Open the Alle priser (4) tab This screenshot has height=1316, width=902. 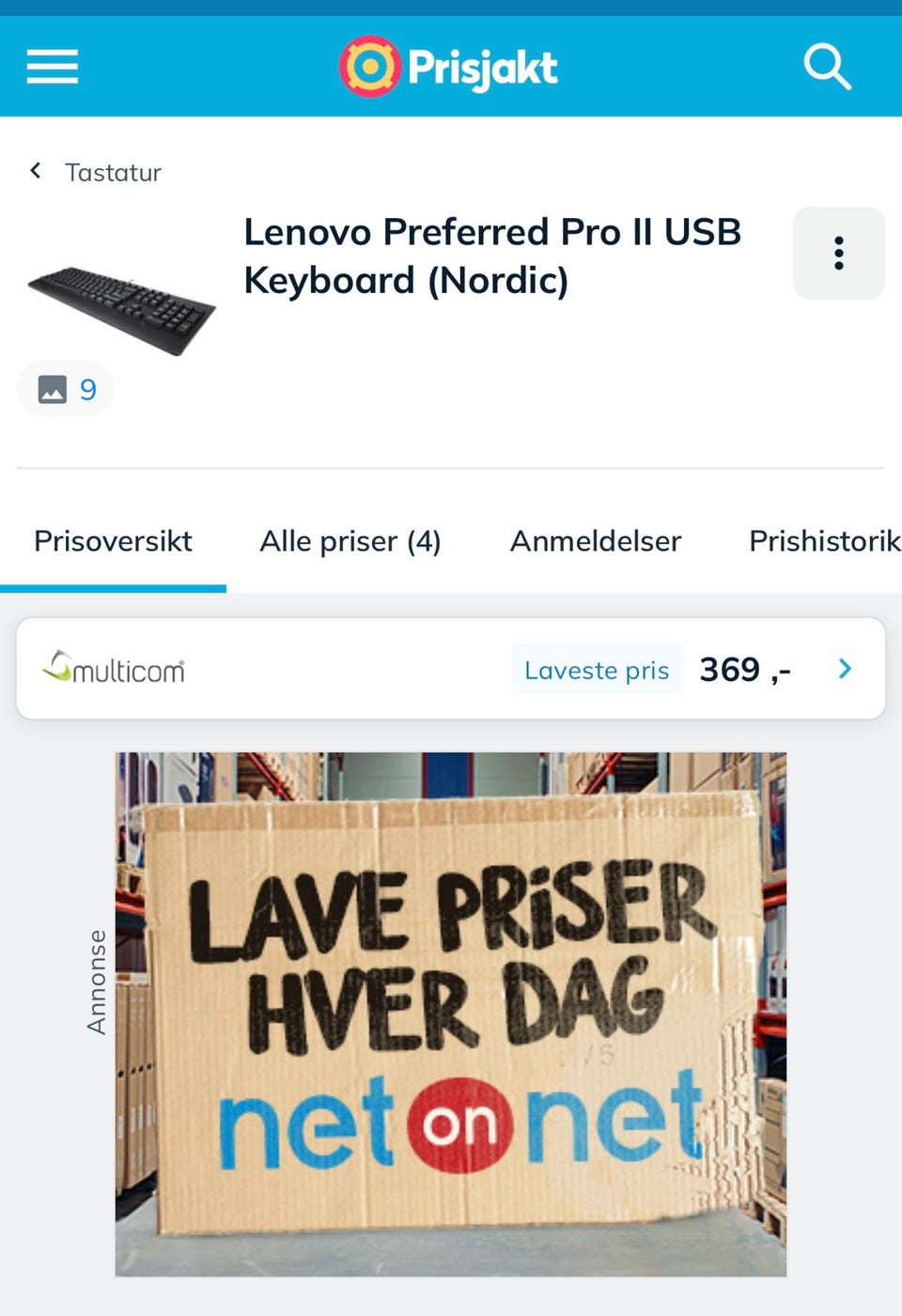click(x=350, y=541)
